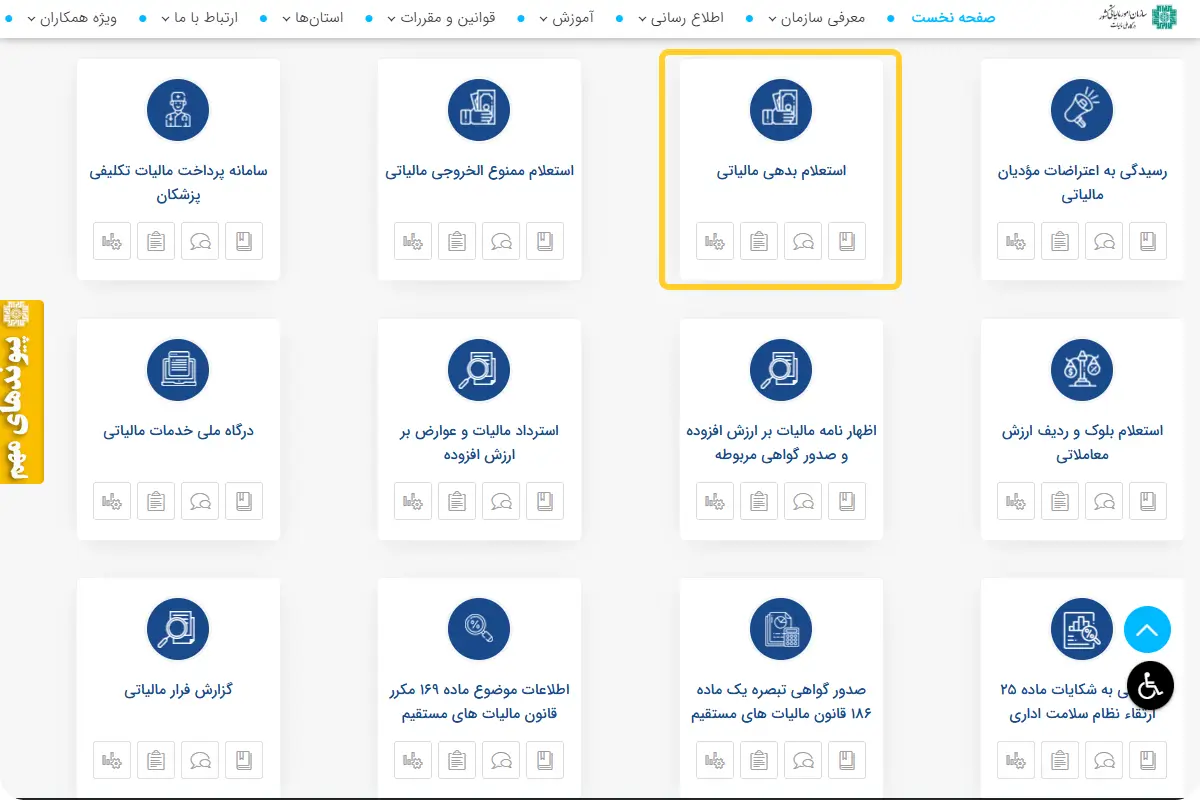Click the money-hand icon above استعلام بدهی مالیاتی
Image resolution: width=1200 pixels, height=800 pixels.
781,110
